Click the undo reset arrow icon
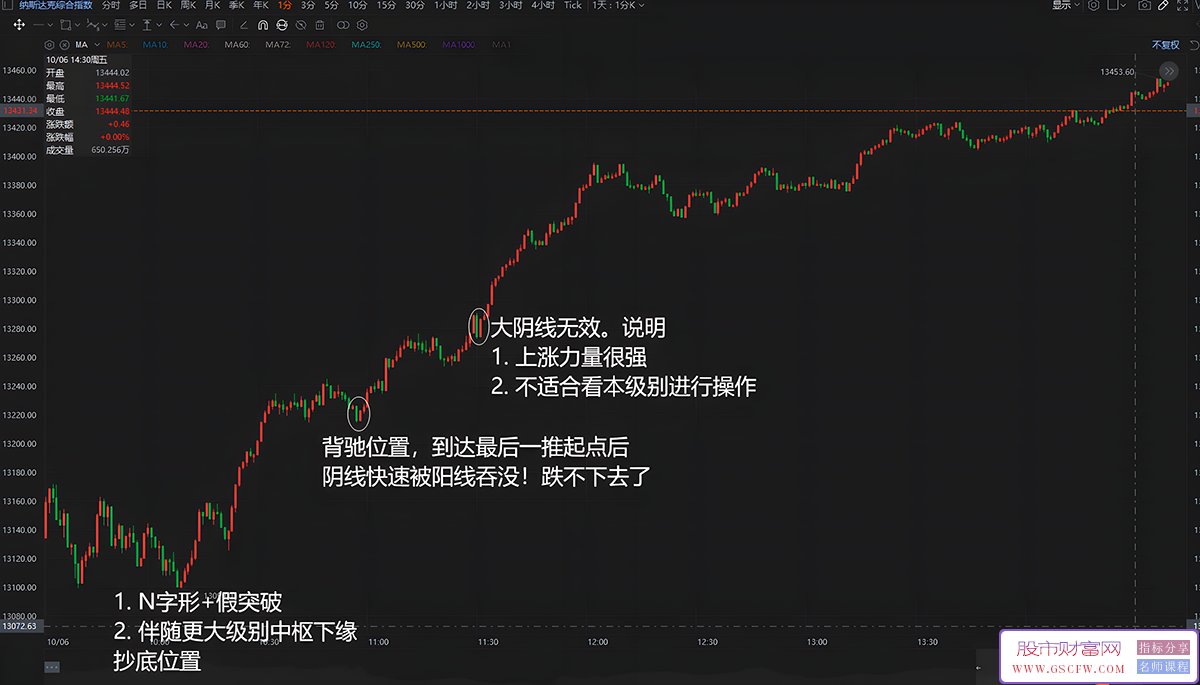1200x685 pixels. (x=1194, y=45)
